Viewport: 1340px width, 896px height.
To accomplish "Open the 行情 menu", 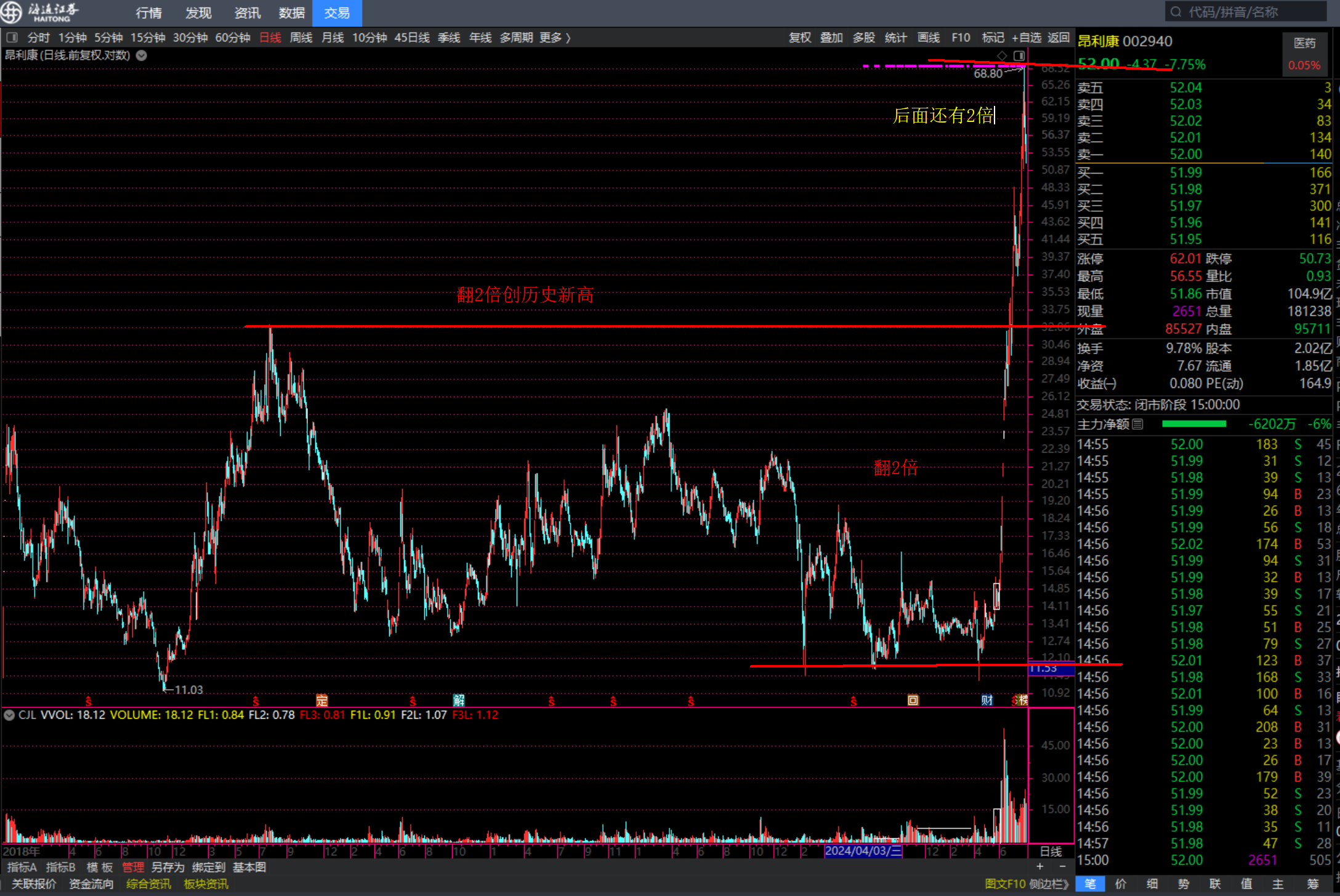I will [x=148, y=13].
